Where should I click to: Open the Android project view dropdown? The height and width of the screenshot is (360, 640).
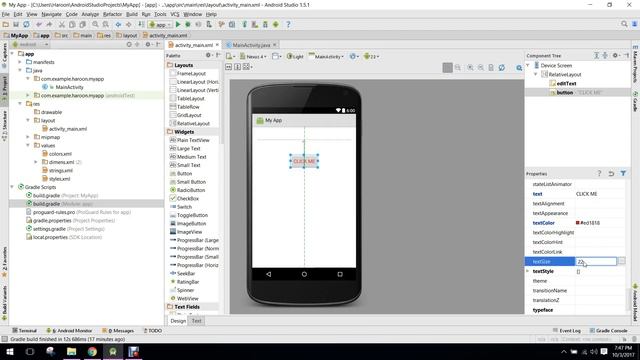click(x=30, y=44)
